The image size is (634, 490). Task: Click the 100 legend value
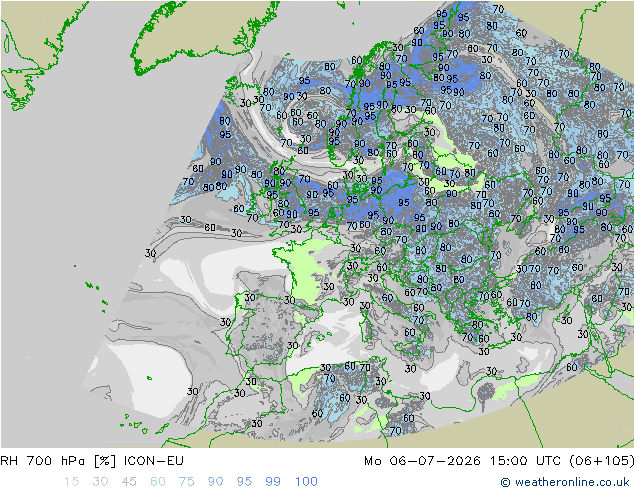pos(306,482)
